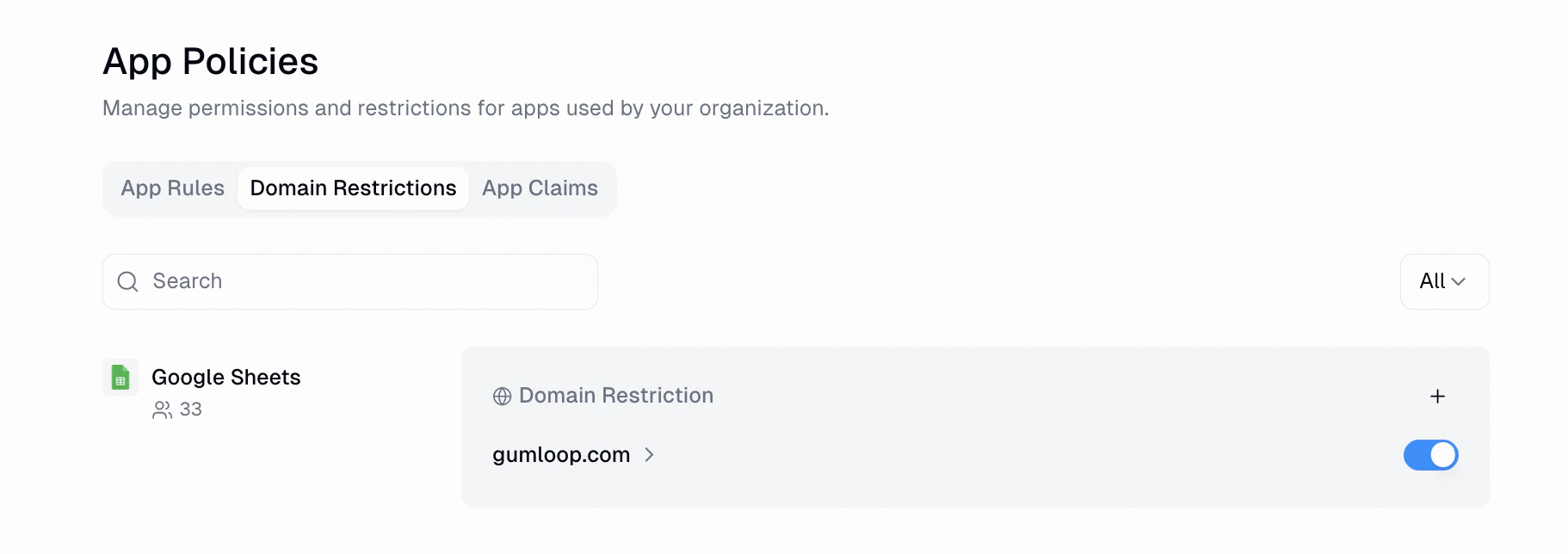The height and width of the screenshot is (554, 1568).
Task: Select the filter button labeled All
Action: point(1444,281)
